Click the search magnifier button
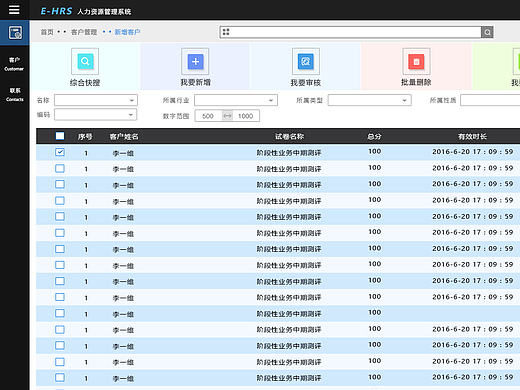Image resolution: width=520 pixels, height=390 pixels. [x=487, y=32]
